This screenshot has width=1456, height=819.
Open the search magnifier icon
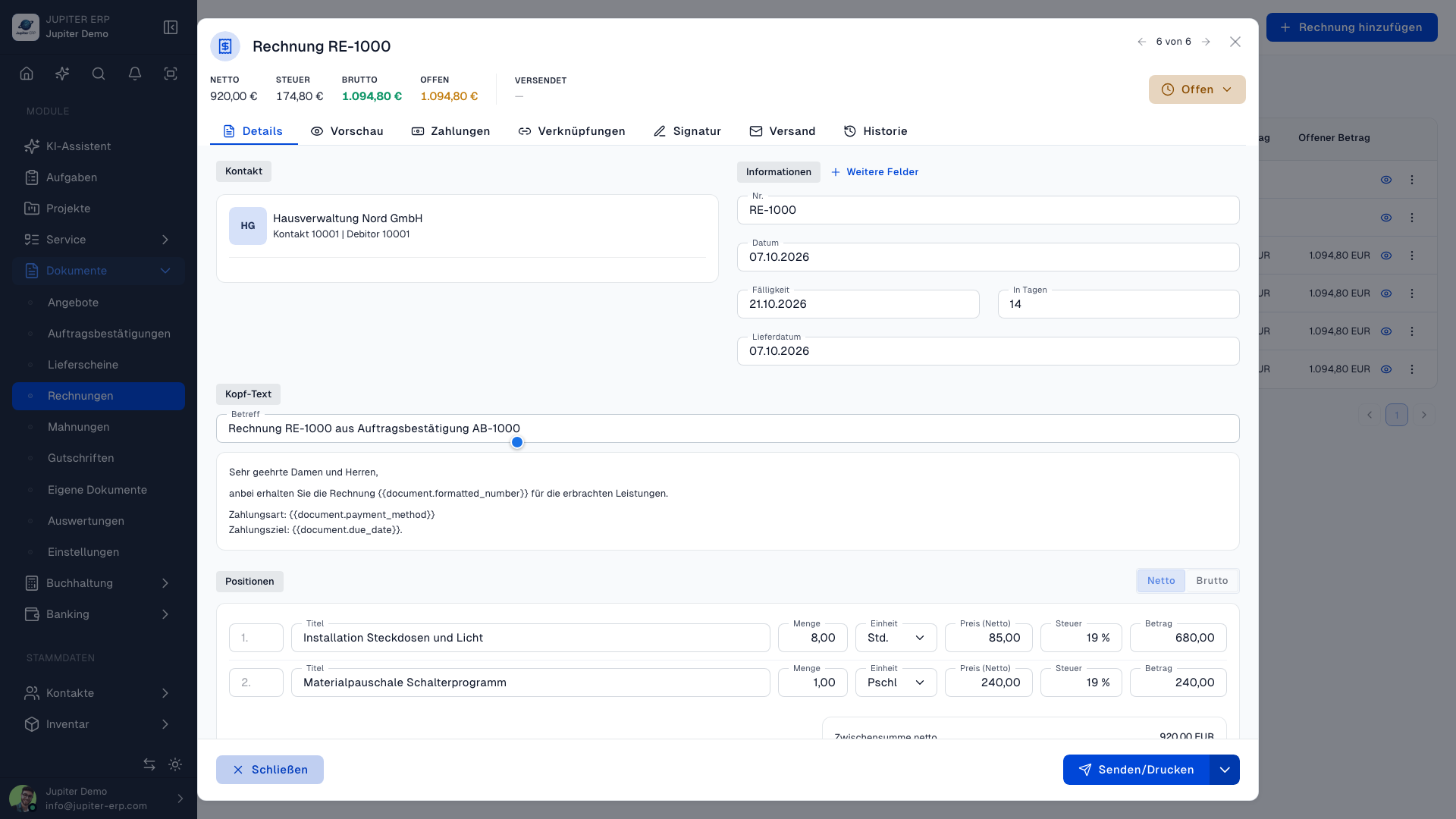(x=99, y=74)
